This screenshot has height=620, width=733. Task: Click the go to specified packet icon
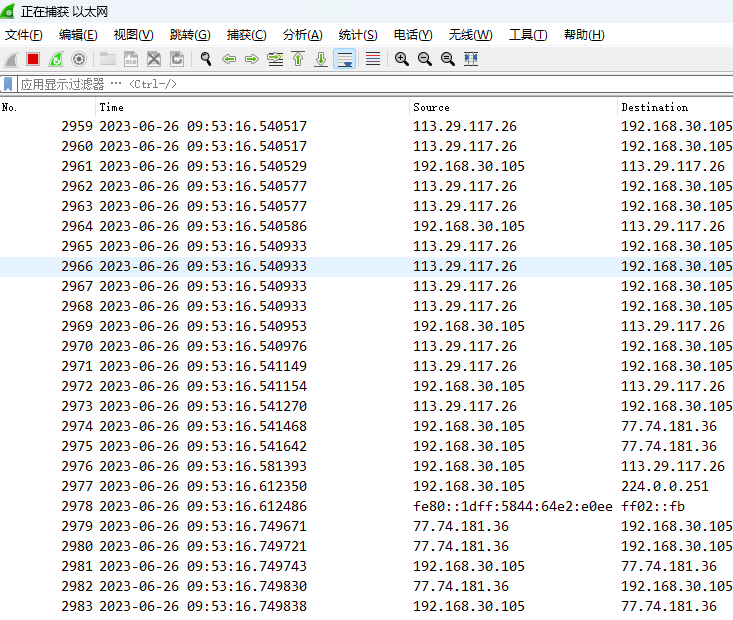pyautogui.click(x=275, y=59)
